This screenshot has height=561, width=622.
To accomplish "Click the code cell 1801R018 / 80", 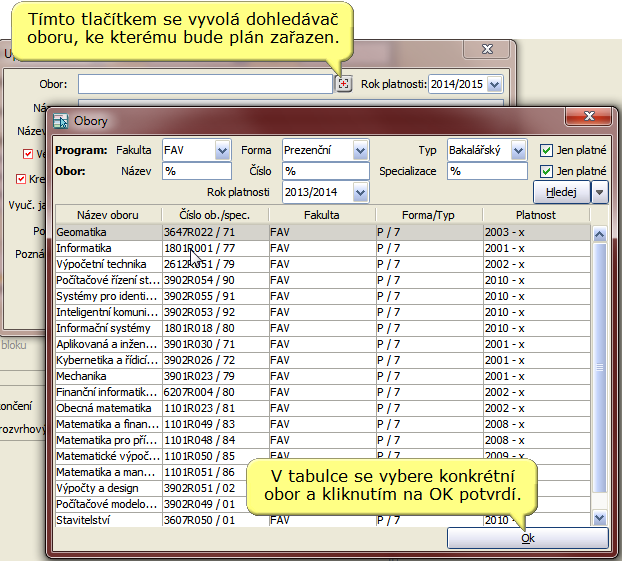I will [x=216, y=328].
